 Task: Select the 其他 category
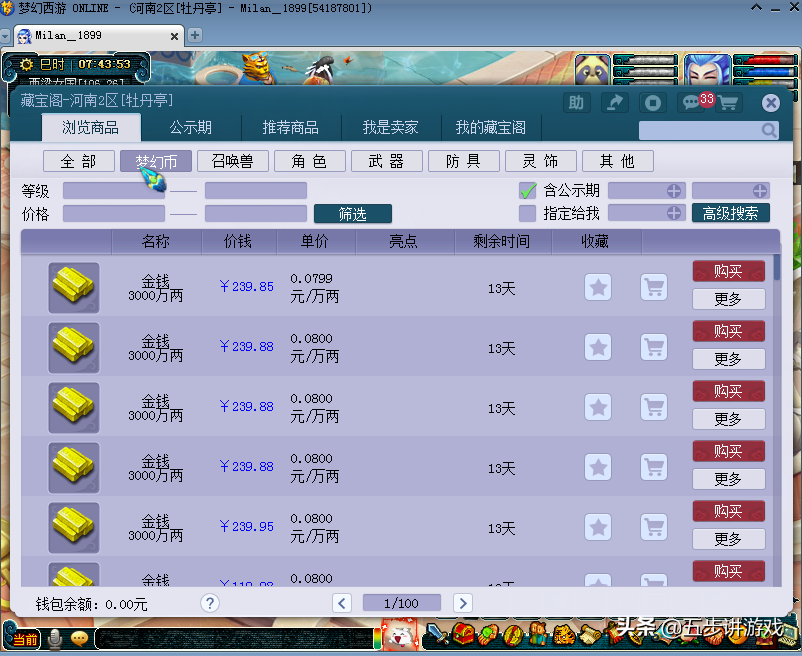point(618,161)
